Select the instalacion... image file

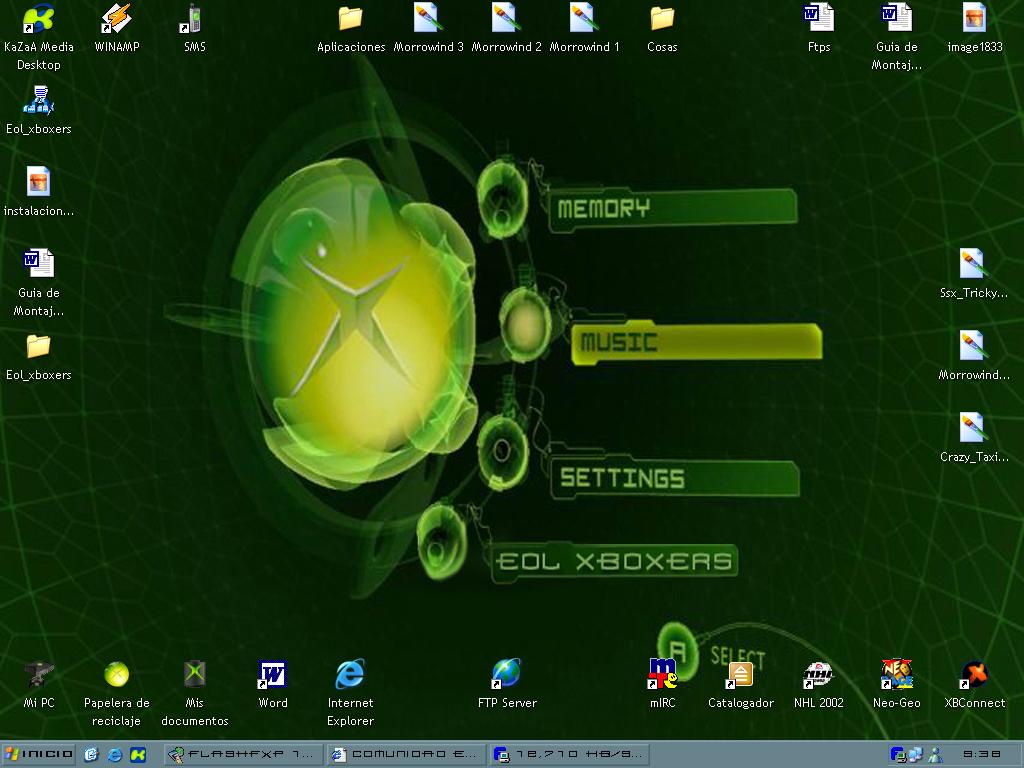click(x=39, y=183)
